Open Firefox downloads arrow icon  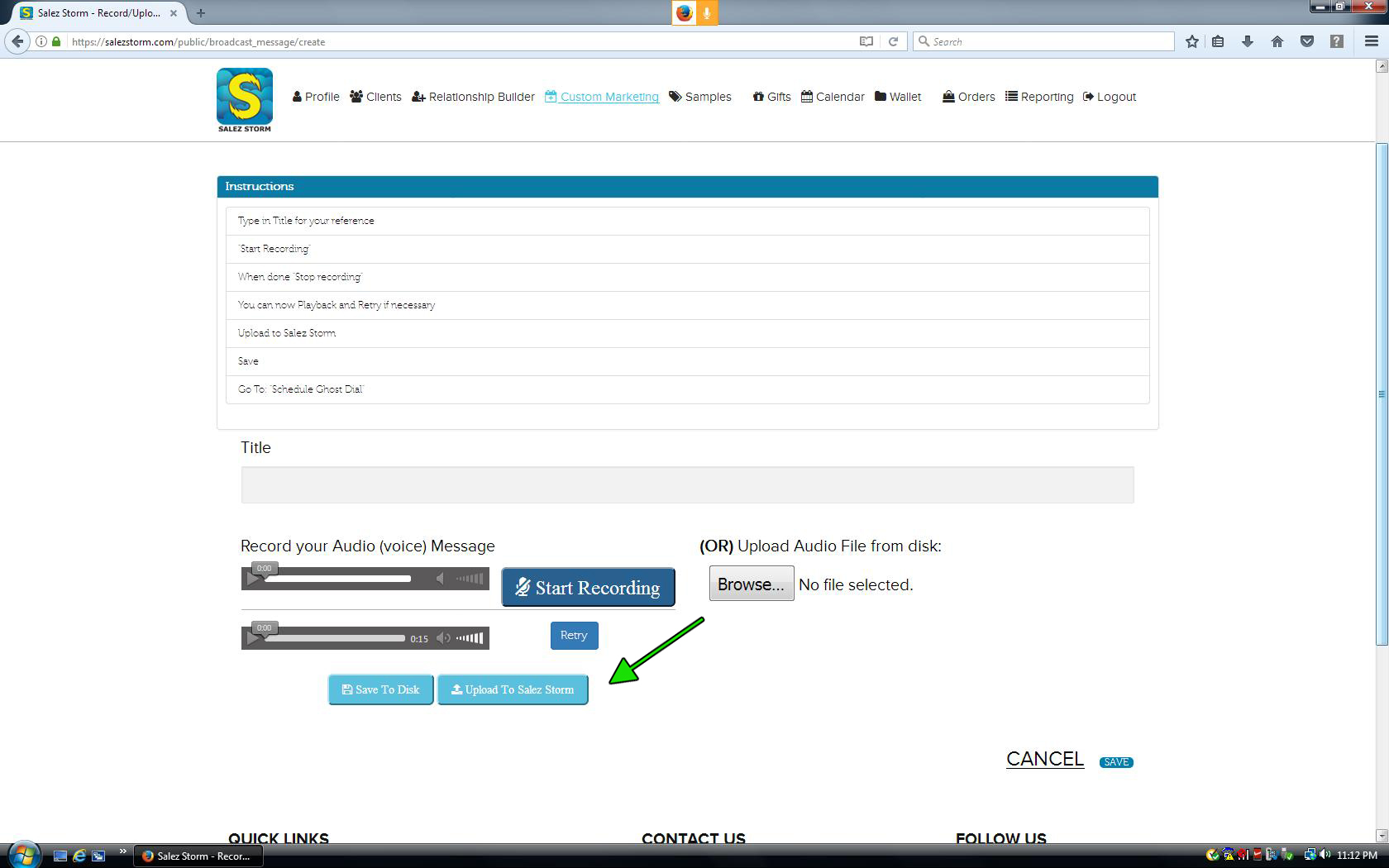tap(1248, 41)
